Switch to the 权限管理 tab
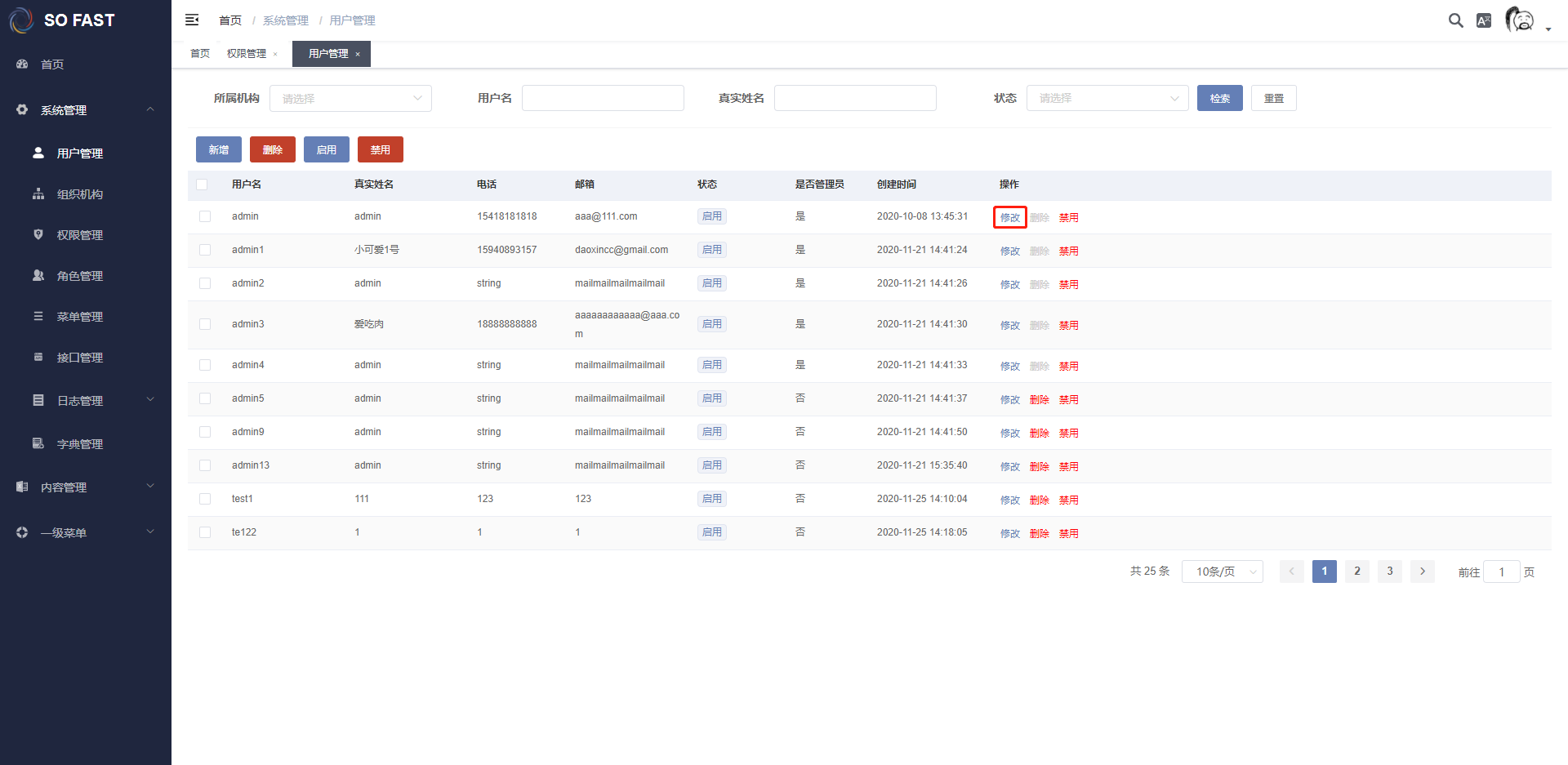The height and width of the screenshot is (765, 1568). 246,54
